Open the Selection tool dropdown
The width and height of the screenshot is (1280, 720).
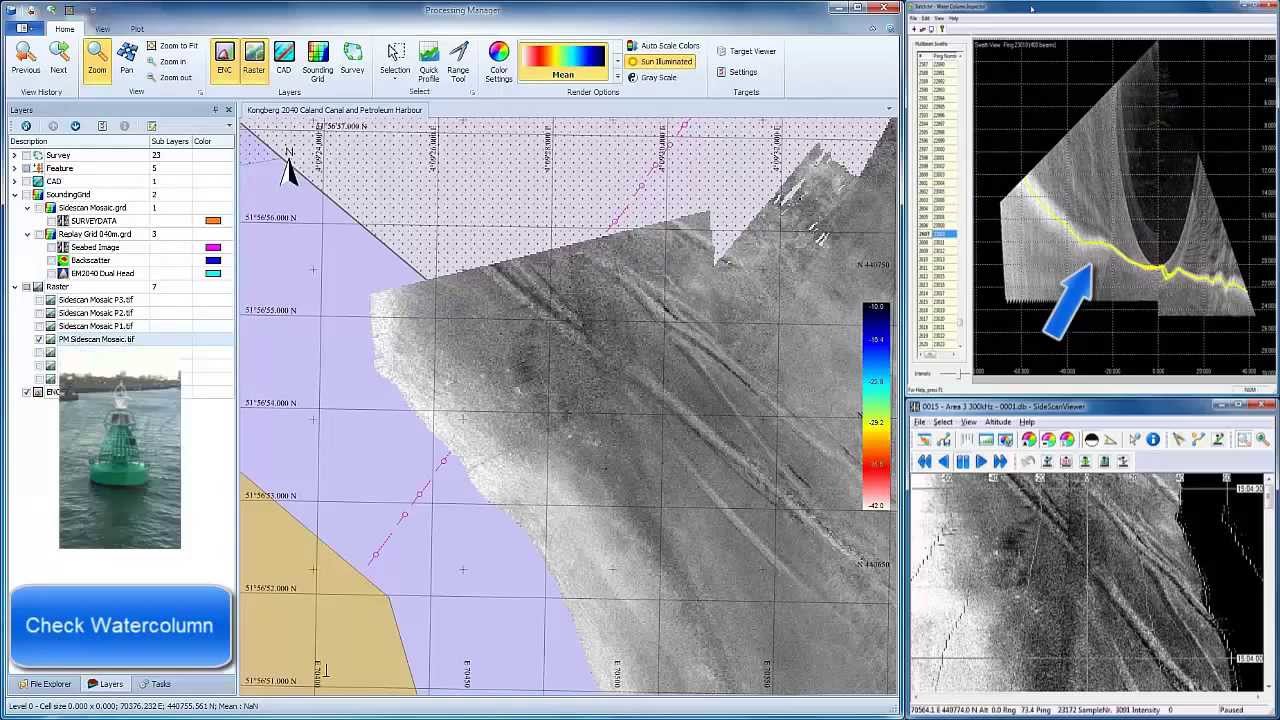(395, 60)
